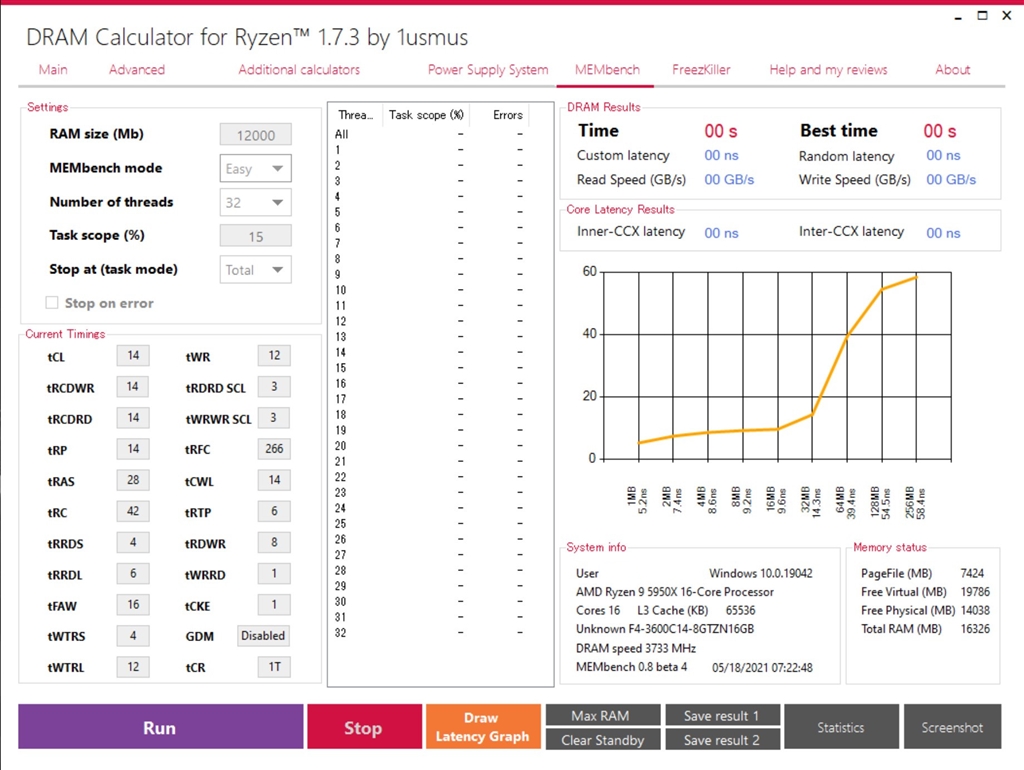Click the tRDWR value 8 field
This screenshot has width=1024, height=770.
tap(274, 542)
